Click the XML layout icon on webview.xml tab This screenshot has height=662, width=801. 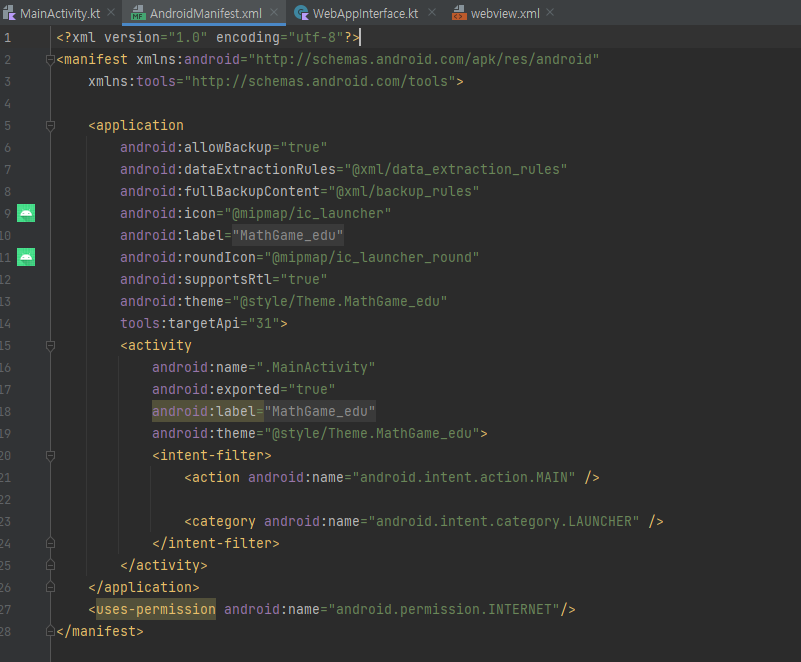point(459,13)
